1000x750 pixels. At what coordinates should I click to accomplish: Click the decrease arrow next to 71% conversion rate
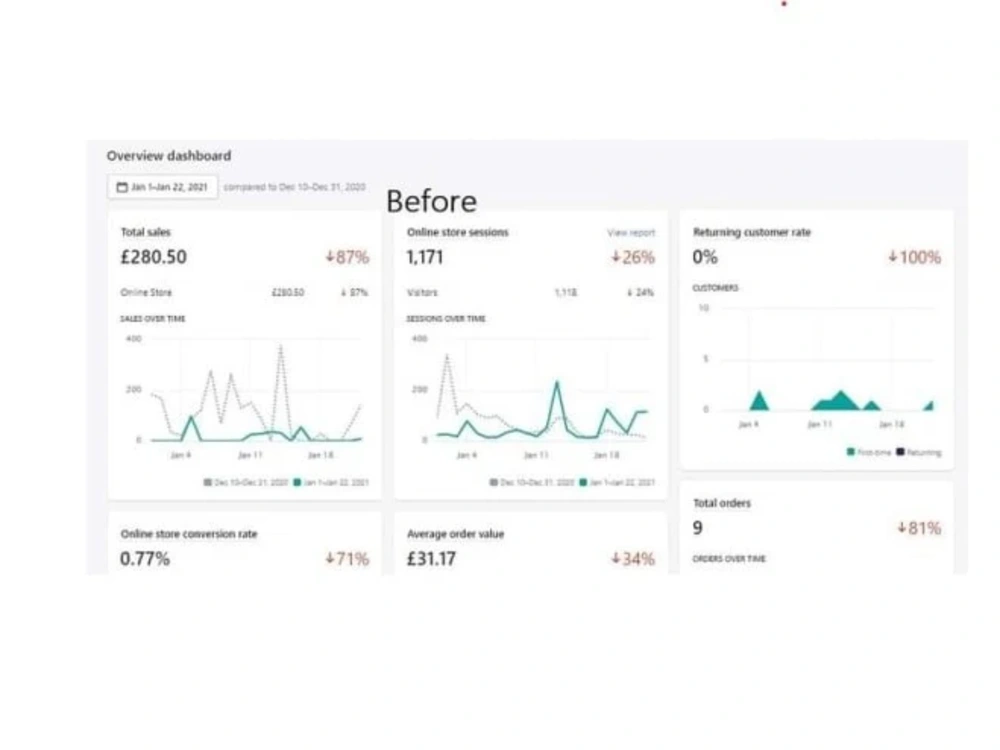click(x=328, y=559)
